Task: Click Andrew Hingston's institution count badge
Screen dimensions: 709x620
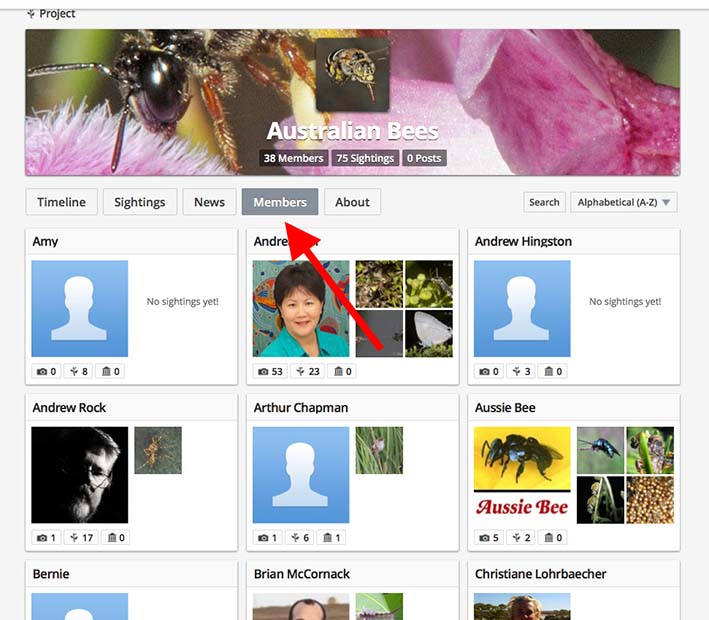Action: pos(553,371)
